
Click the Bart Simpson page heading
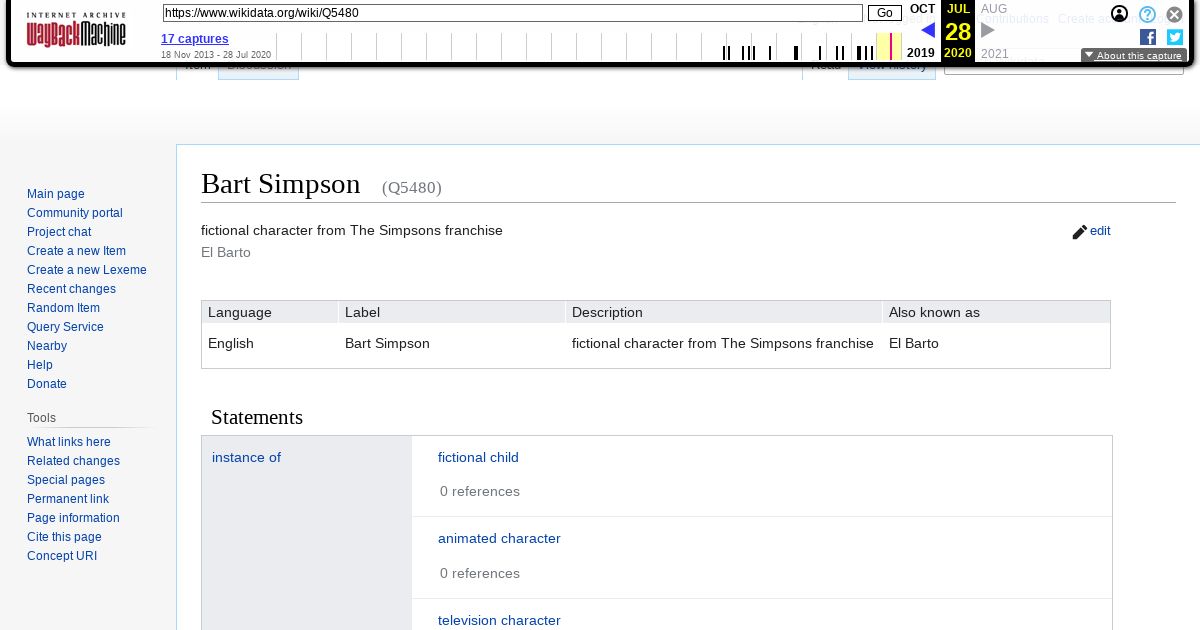(280, 184)
